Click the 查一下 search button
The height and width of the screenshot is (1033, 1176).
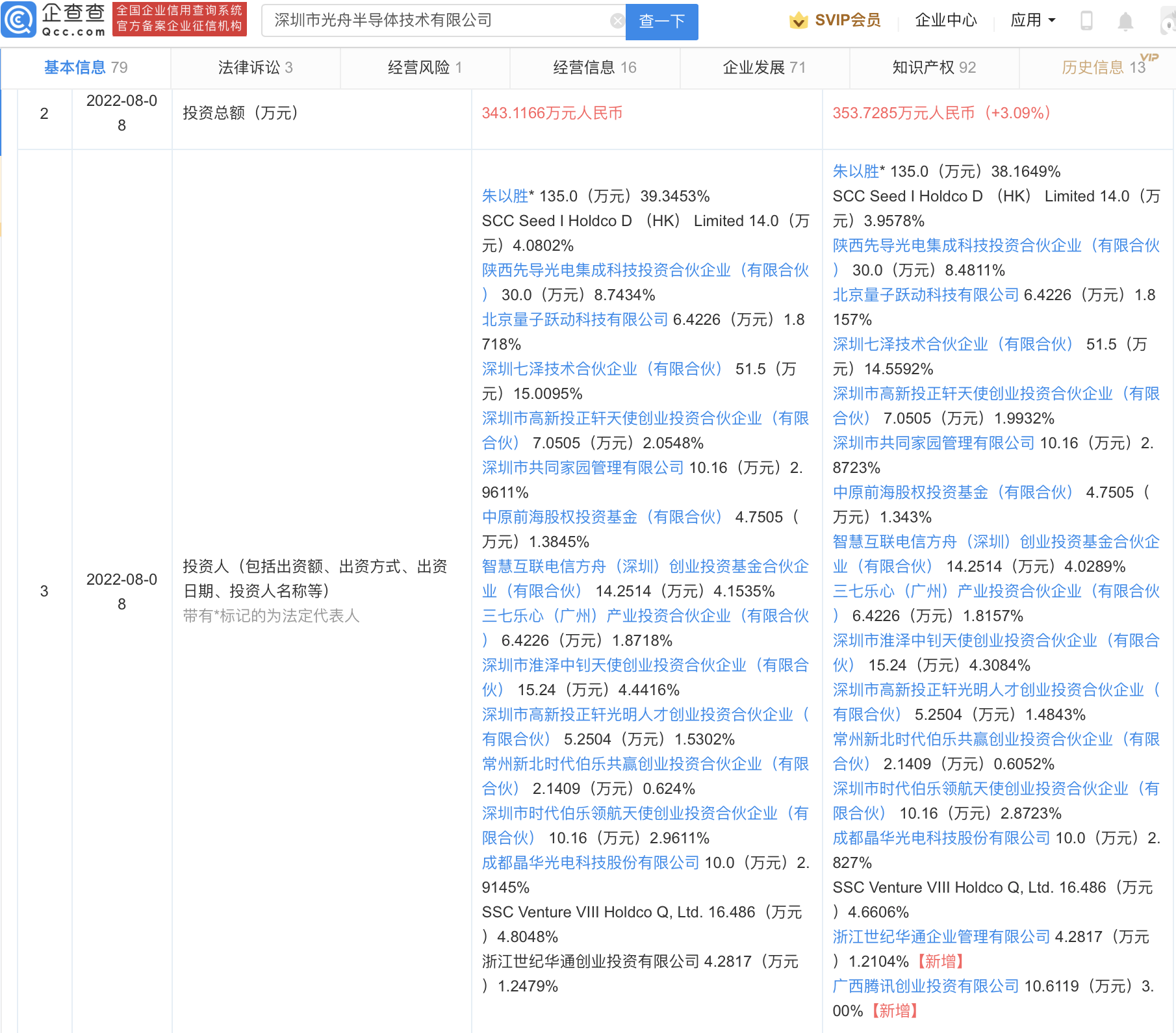pos(661,21)
